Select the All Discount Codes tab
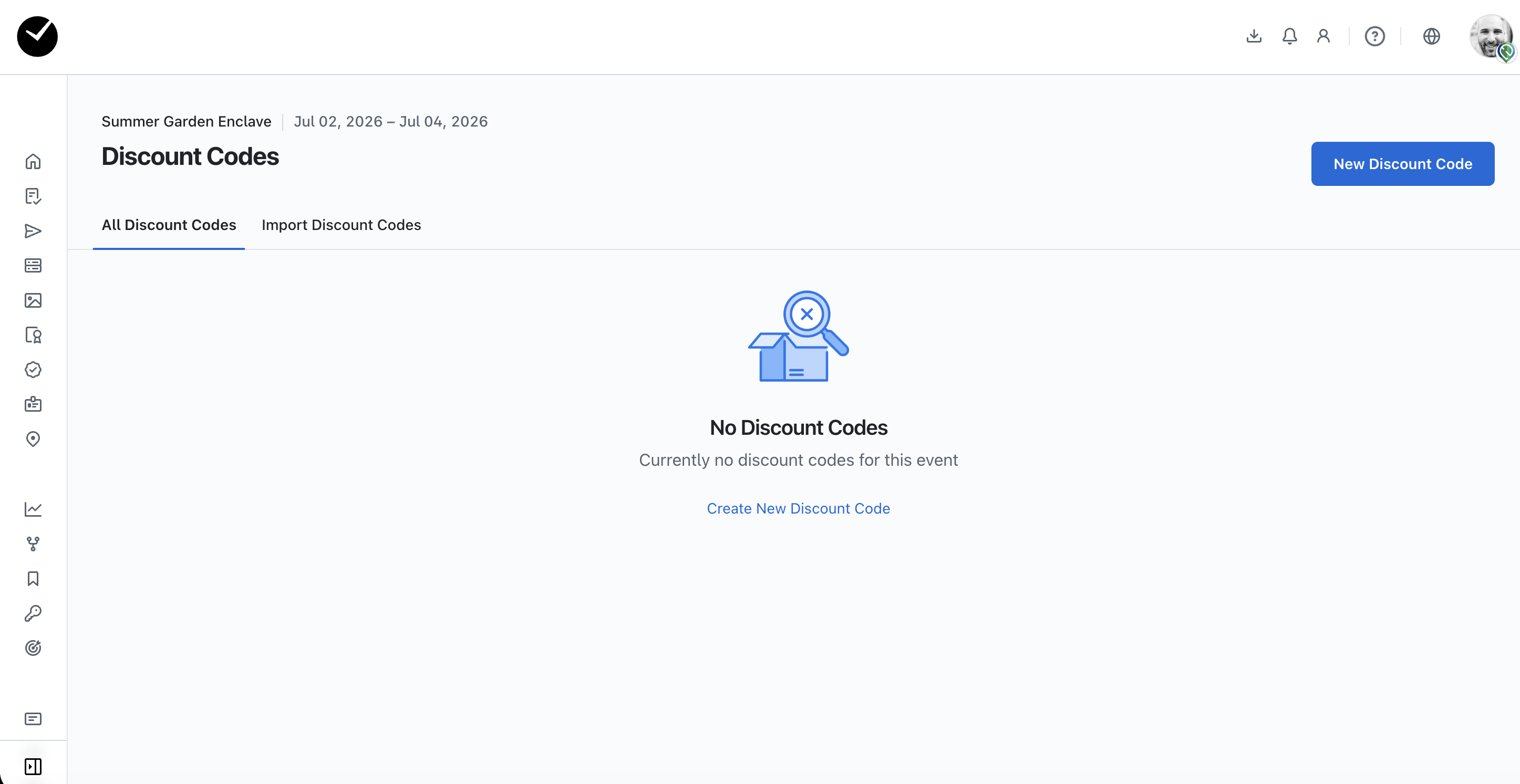The height and width of the screenshot is (784, 1520). click(x=169, y=225)
